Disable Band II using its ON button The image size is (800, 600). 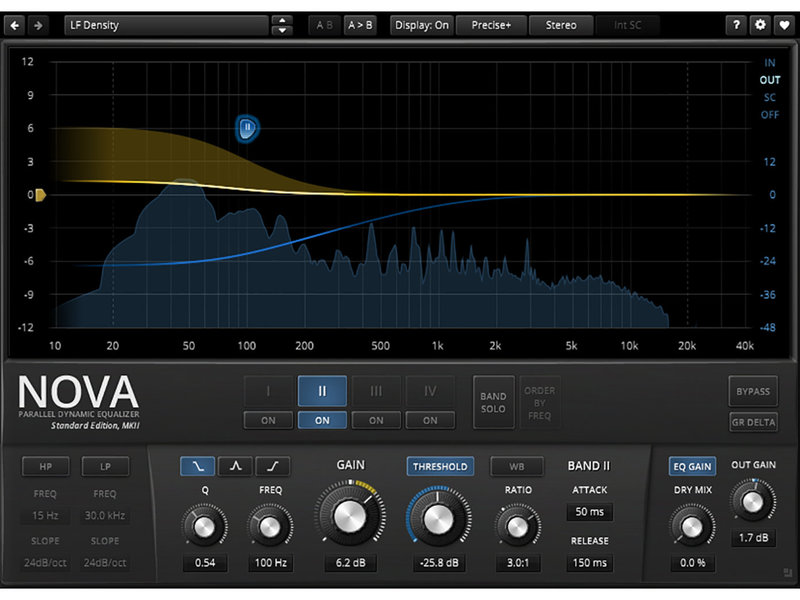tap(322, 420)
